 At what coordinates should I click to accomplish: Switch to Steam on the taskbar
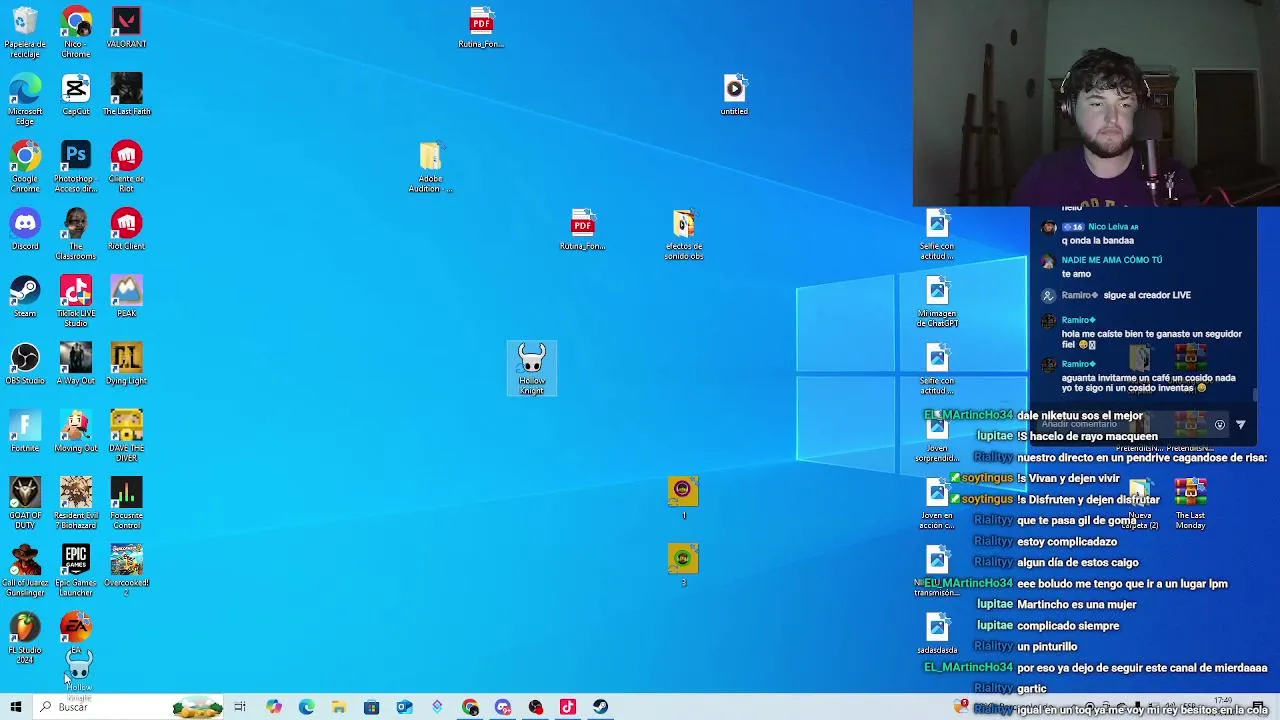point(600,707)
